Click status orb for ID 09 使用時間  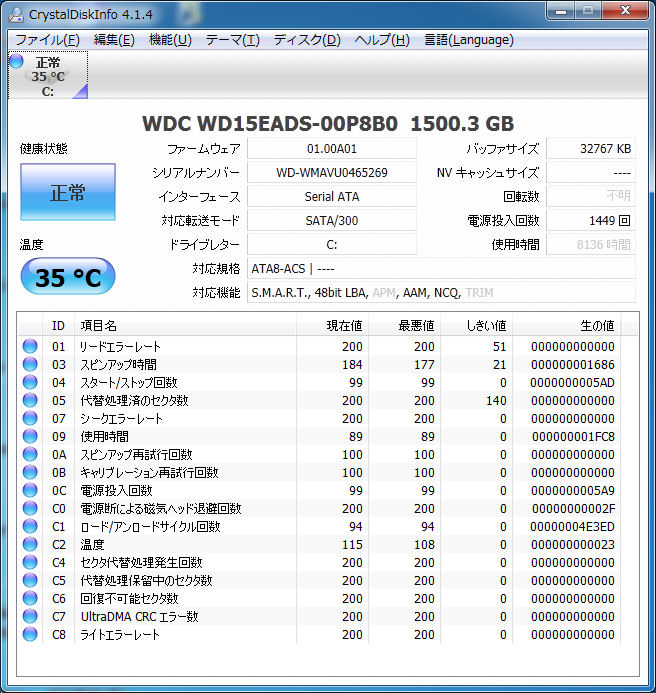tap(30, 436)
